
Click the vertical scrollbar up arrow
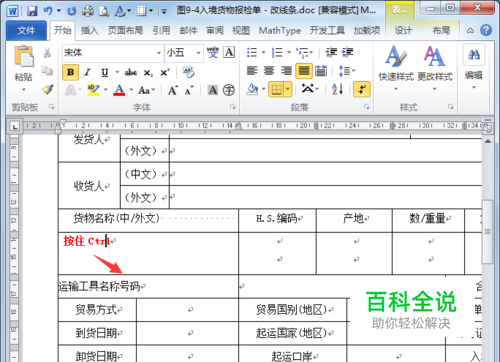point(488,141)
